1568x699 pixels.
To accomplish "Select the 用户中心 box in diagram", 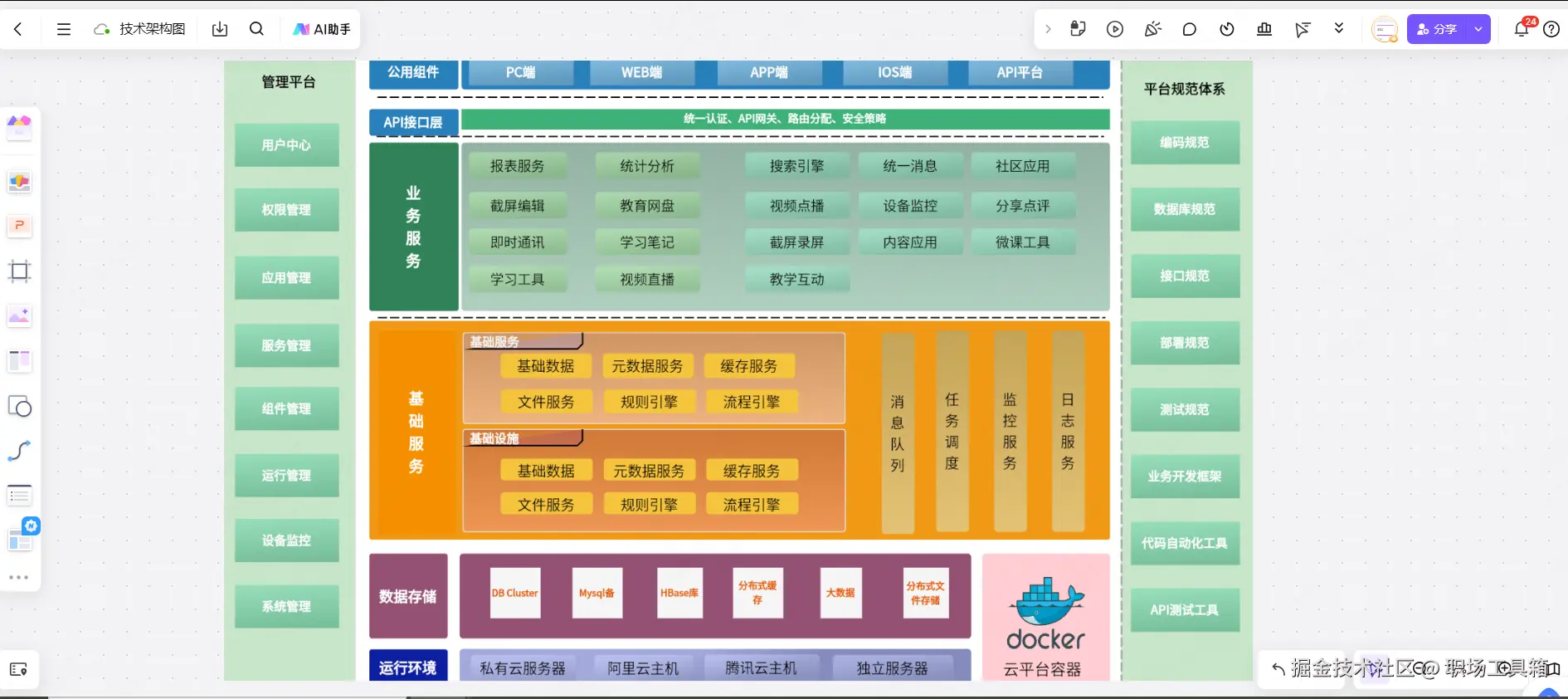I will tap(286, 145).
